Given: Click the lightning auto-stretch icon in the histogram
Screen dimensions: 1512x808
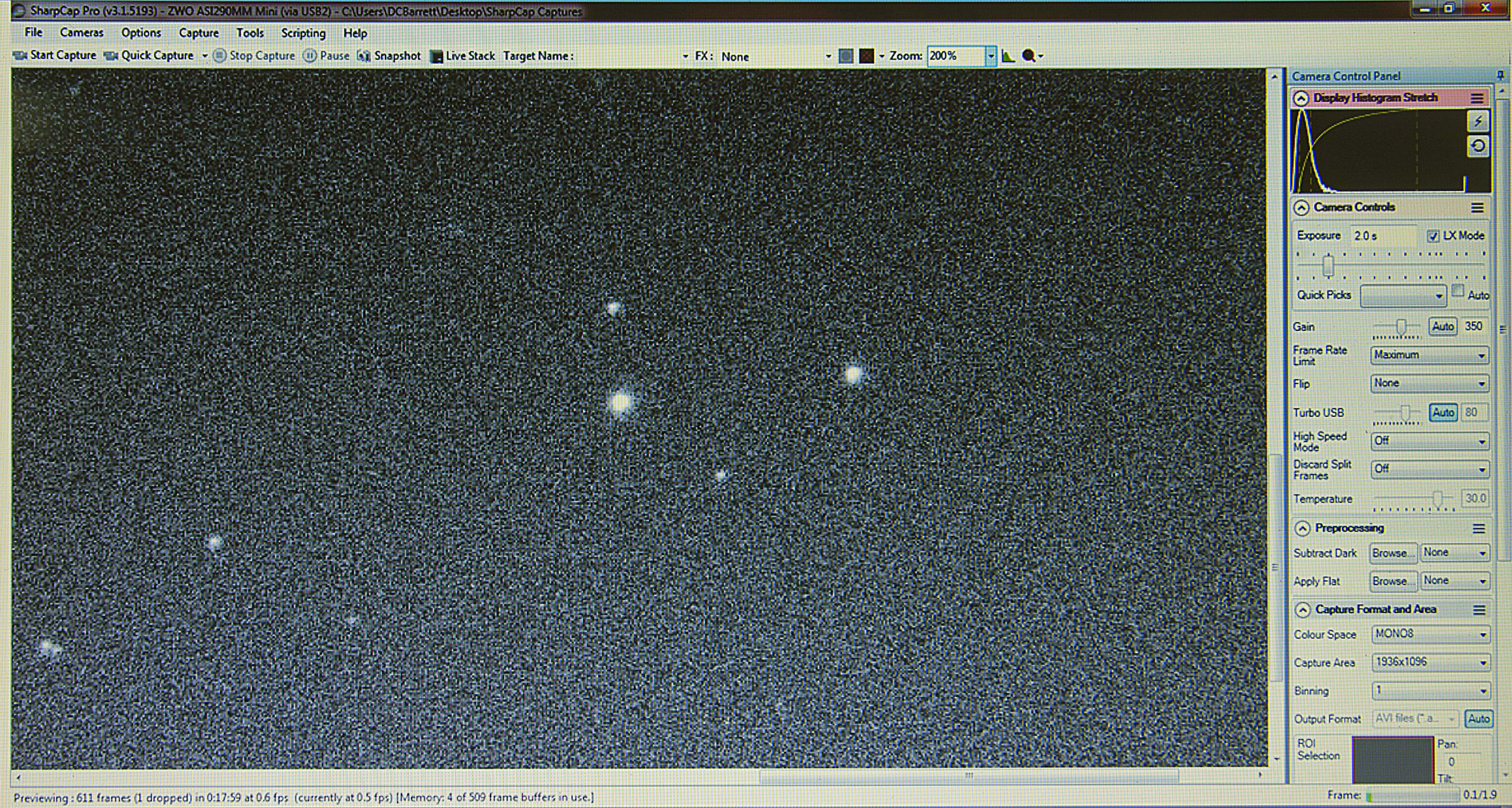Looking at the screenshot, I should pyautogui.click(x=1478, y=122).
